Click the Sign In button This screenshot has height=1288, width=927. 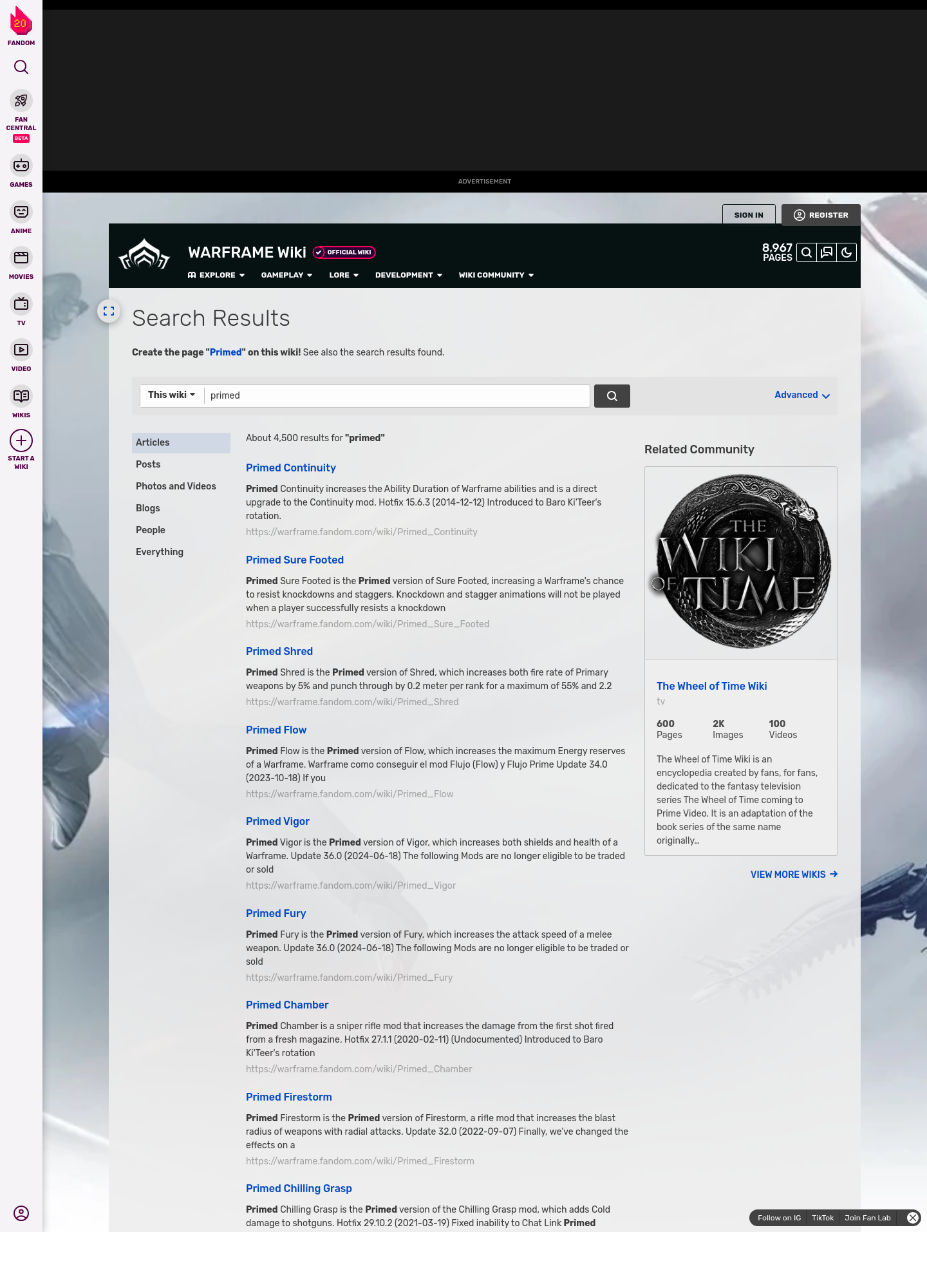click(x=749, y=214)
